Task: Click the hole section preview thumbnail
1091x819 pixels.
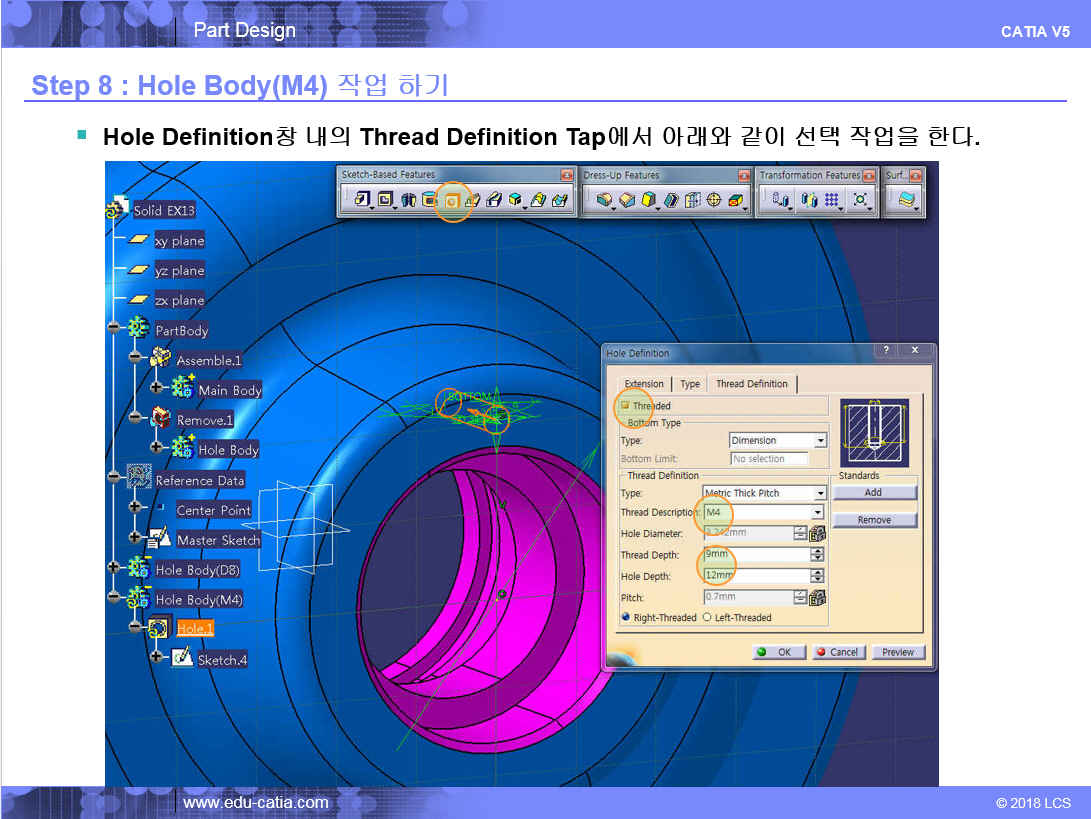Action: pos(875,432)
